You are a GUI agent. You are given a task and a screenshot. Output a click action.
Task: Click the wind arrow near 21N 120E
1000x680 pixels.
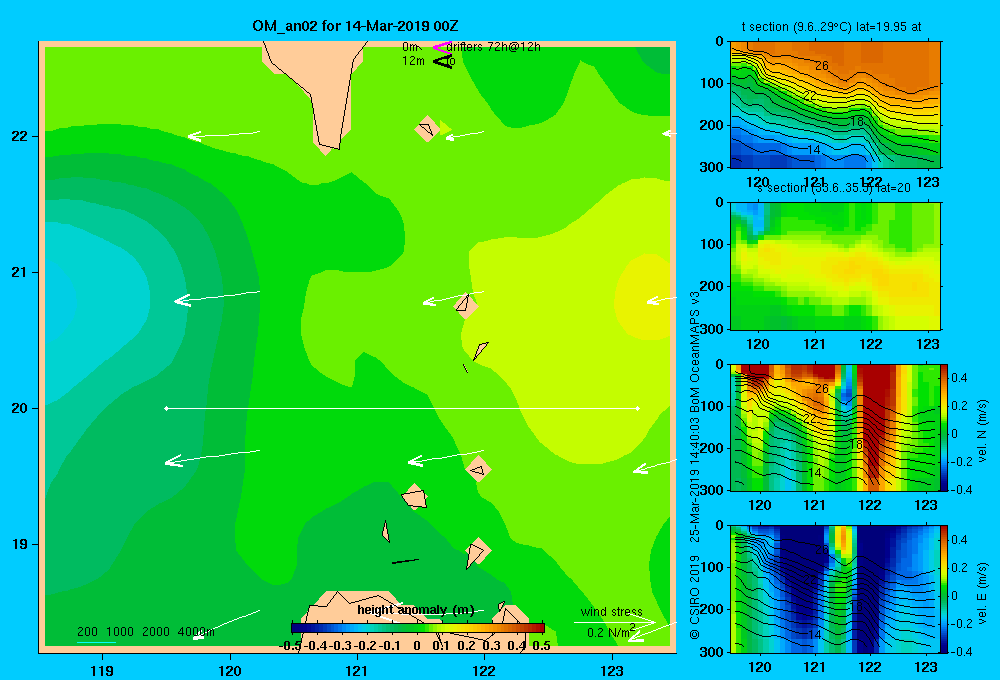coord(217,297)
